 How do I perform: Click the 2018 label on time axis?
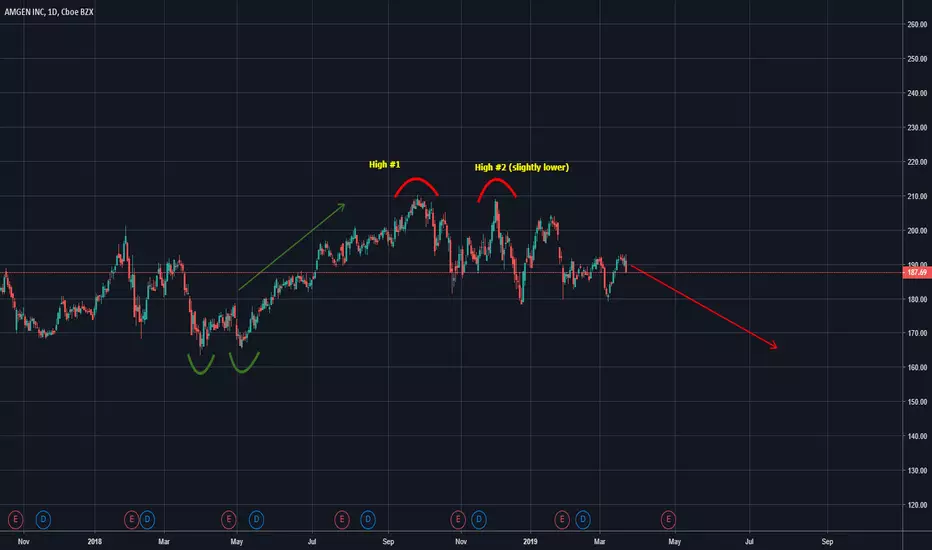click(x=95, y=542)
